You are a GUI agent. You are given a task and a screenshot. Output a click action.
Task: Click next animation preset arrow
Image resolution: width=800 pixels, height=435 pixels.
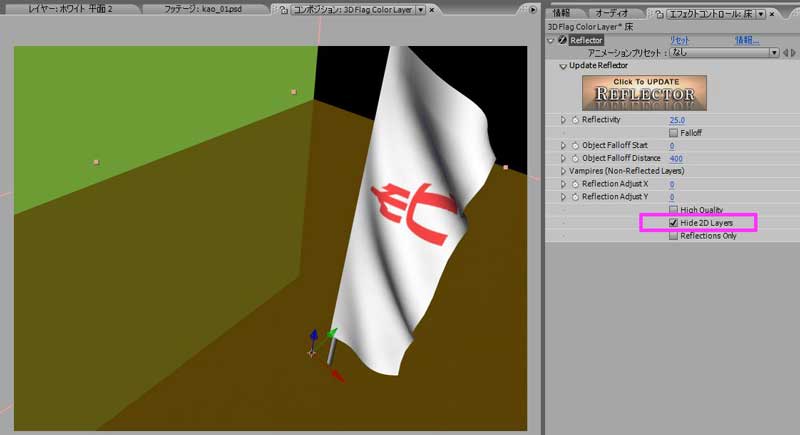793,53
